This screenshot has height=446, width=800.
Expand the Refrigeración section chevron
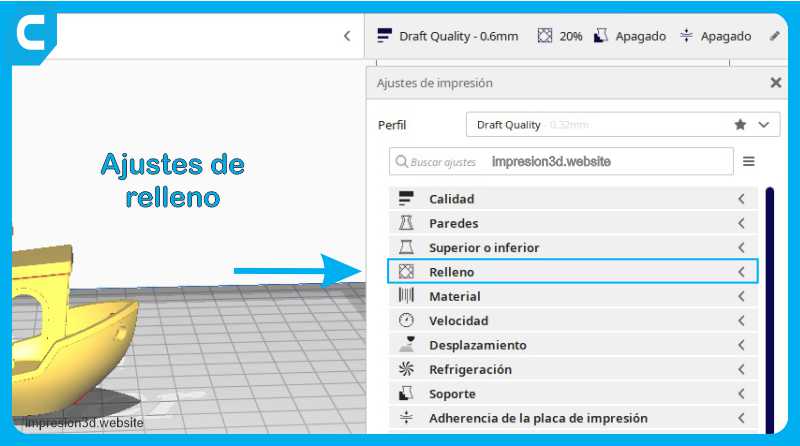click(x=741, y=369)
